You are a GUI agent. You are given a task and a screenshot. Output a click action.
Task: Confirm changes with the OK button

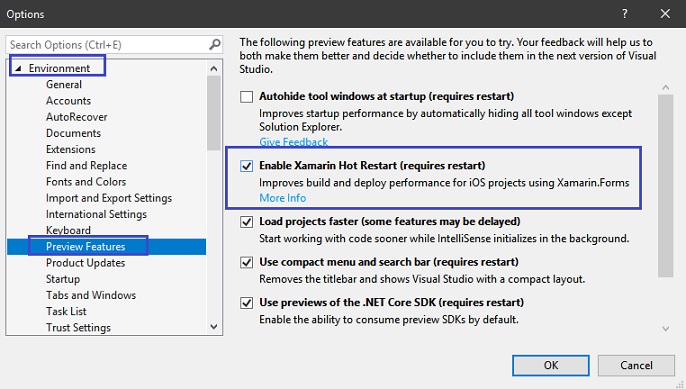point(551,365)
